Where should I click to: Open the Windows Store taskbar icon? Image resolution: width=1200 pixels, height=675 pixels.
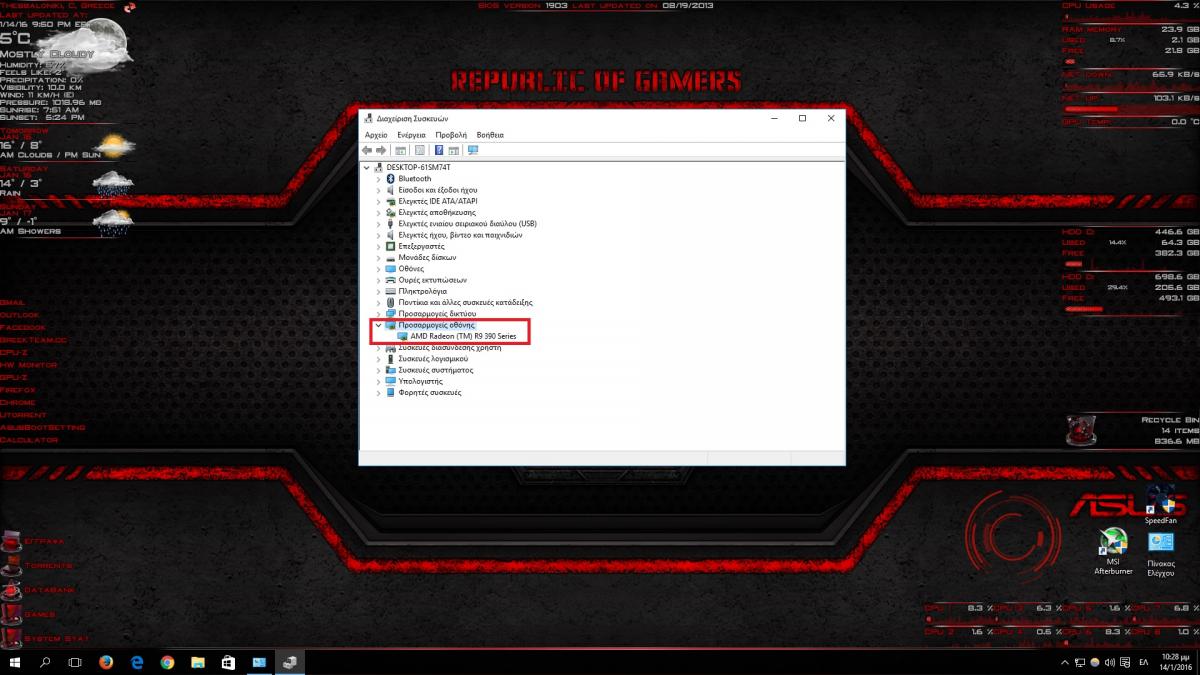point(228,662)
